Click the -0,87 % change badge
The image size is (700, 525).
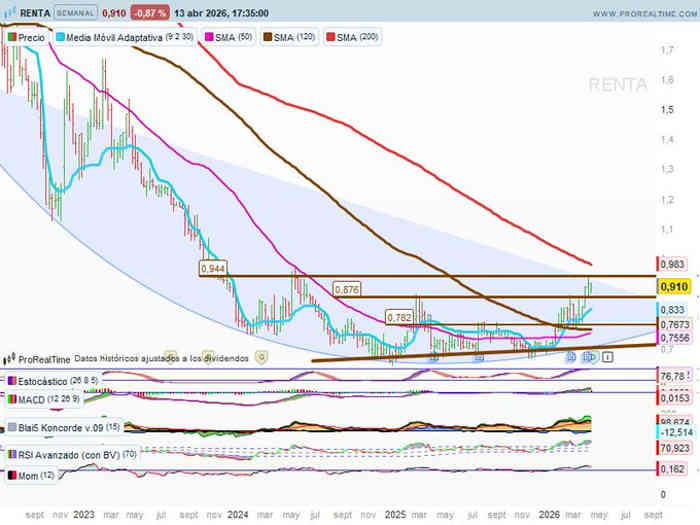tap(149, 15)
